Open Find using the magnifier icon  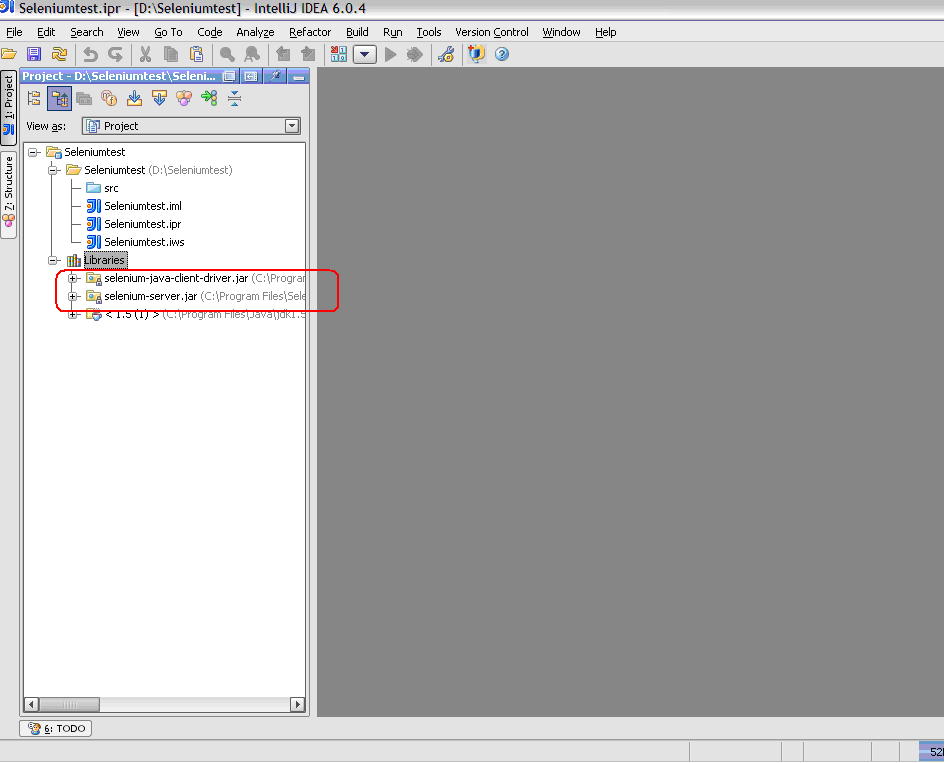227,54
